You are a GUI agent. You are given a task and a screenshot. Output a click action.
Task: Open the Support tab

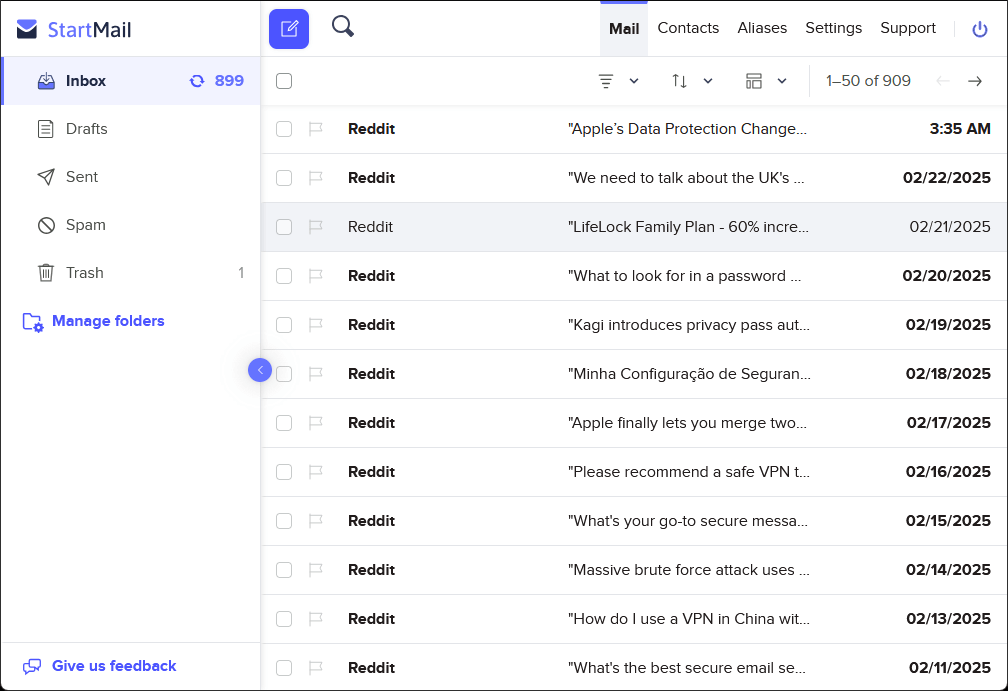(908, 28)
